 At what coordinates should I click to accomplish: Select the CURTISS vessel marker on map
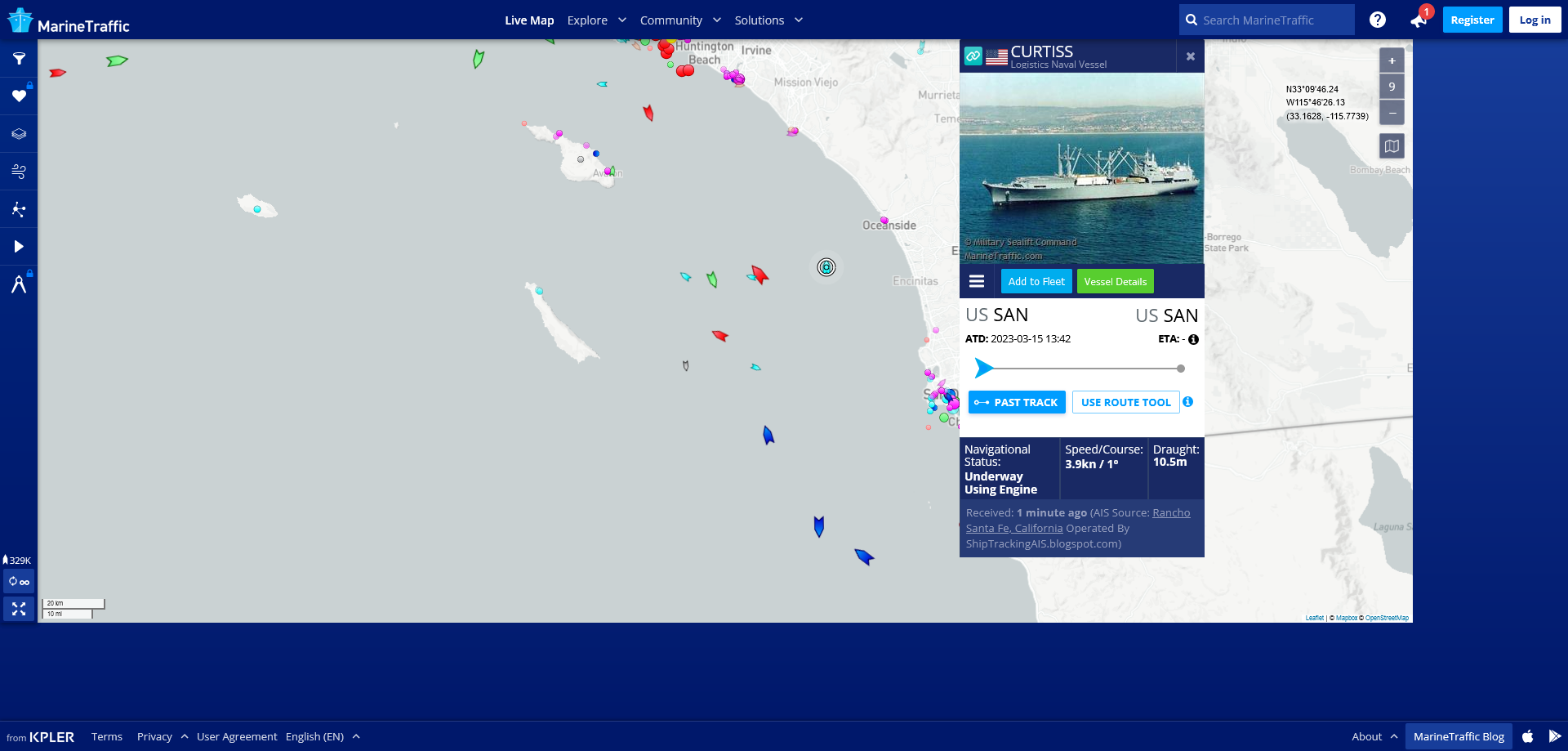click(826, 267)
